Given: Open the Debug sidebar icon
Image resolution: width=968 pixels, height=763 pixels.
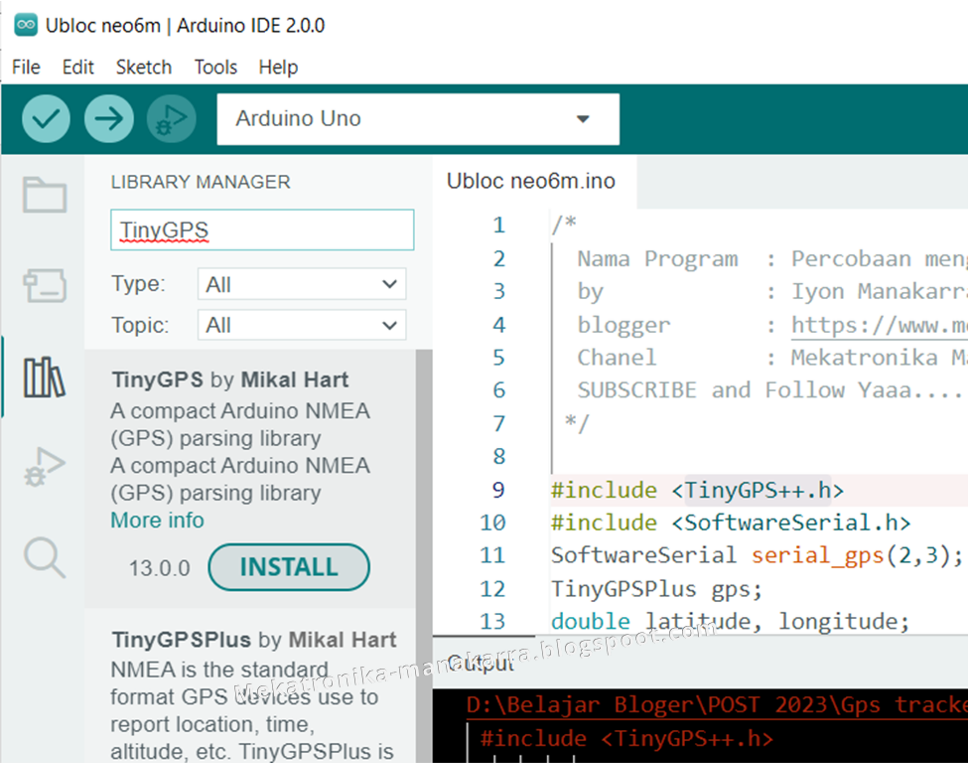Looking at the screenshot, I should [44, 467].
